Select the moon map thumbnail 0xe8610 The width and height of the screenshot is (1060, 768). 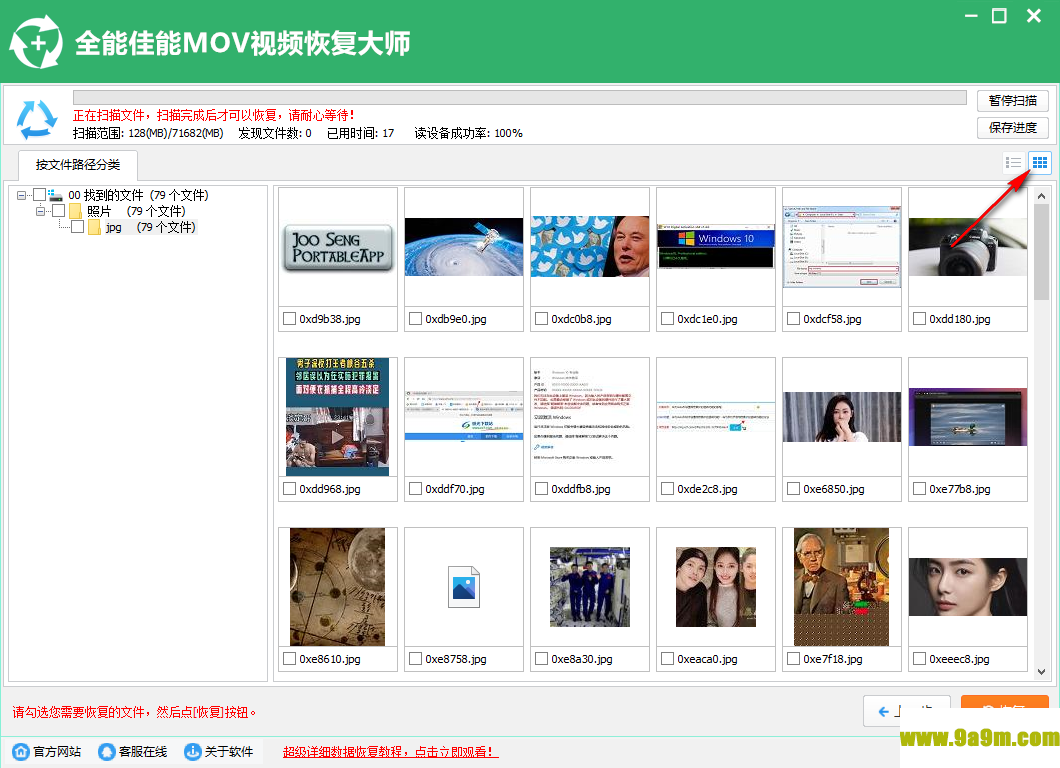pos(337,587)
